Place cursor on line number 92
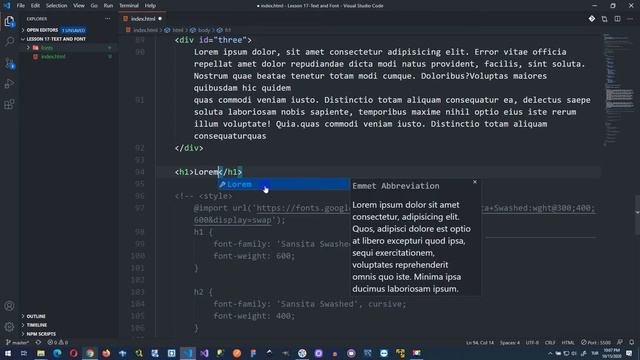Viewport: 640px width, 360px height. click(x=140, y=148)
